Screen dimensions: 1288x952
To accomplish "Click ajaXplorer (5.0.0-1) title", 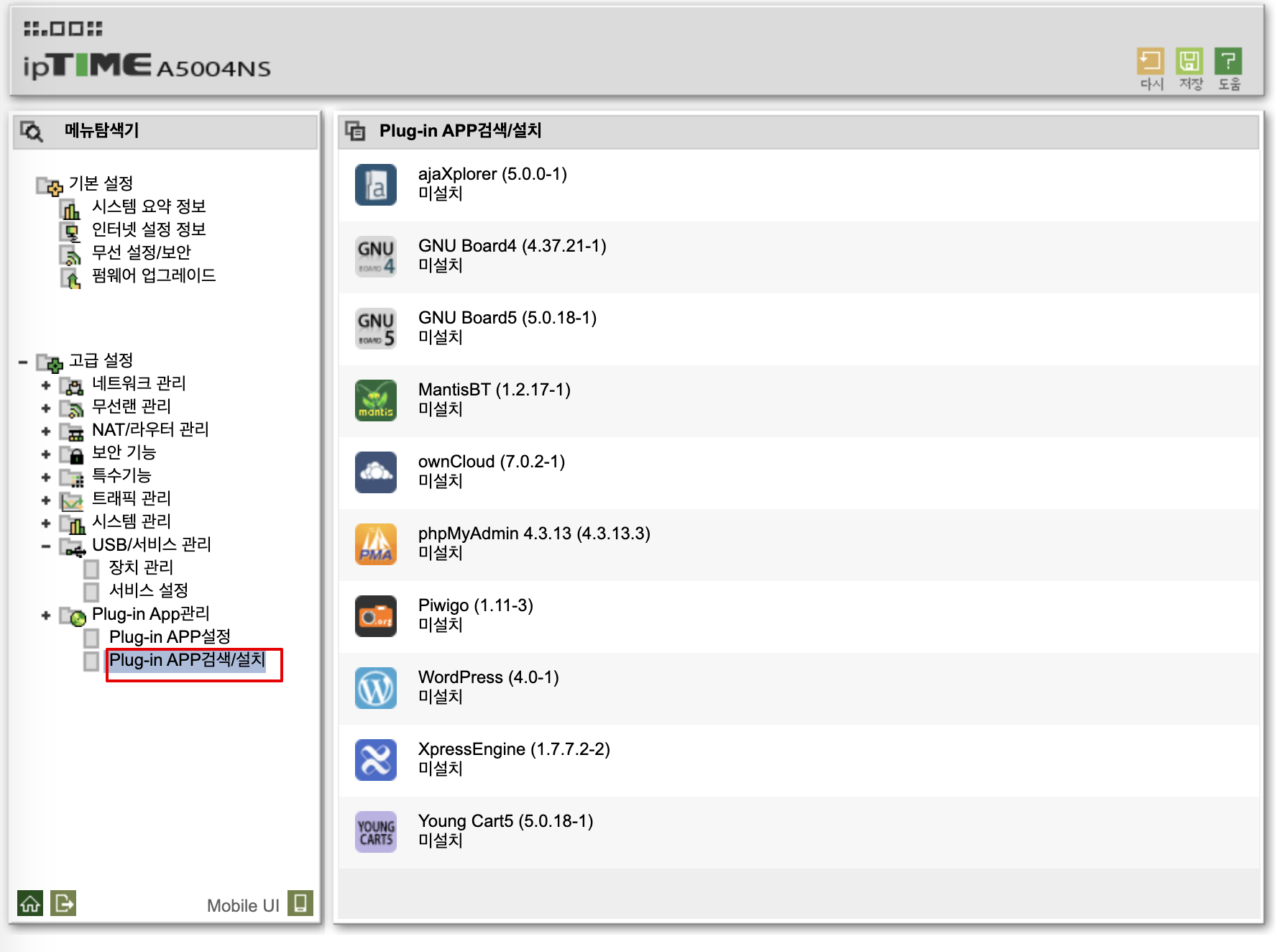I will point(492,174).
